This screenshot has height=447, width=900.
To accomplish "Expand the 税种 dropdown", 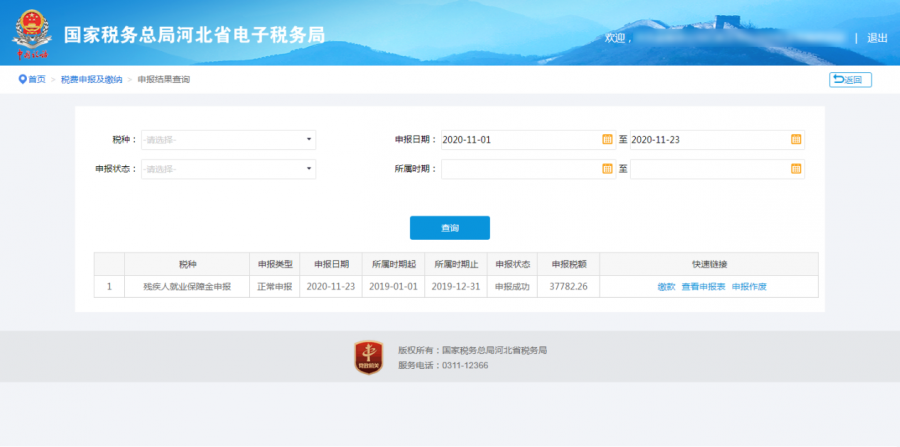I will [x=228, y=139].
